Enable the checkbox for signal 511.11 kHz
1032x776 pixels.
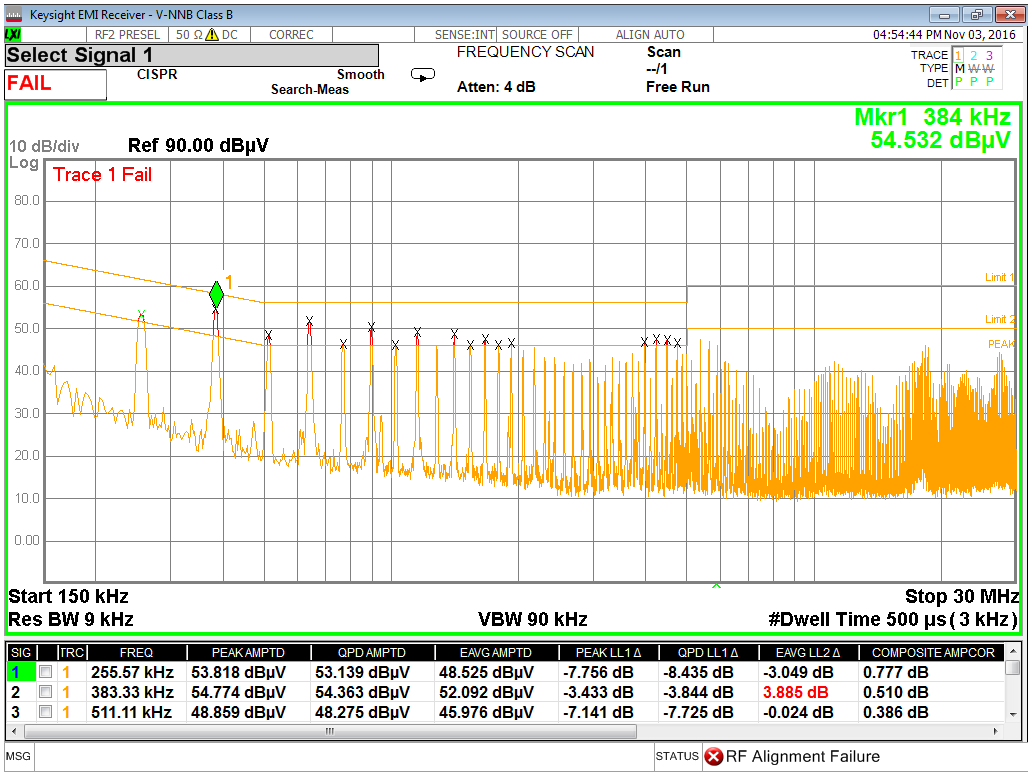pos(45,712)
